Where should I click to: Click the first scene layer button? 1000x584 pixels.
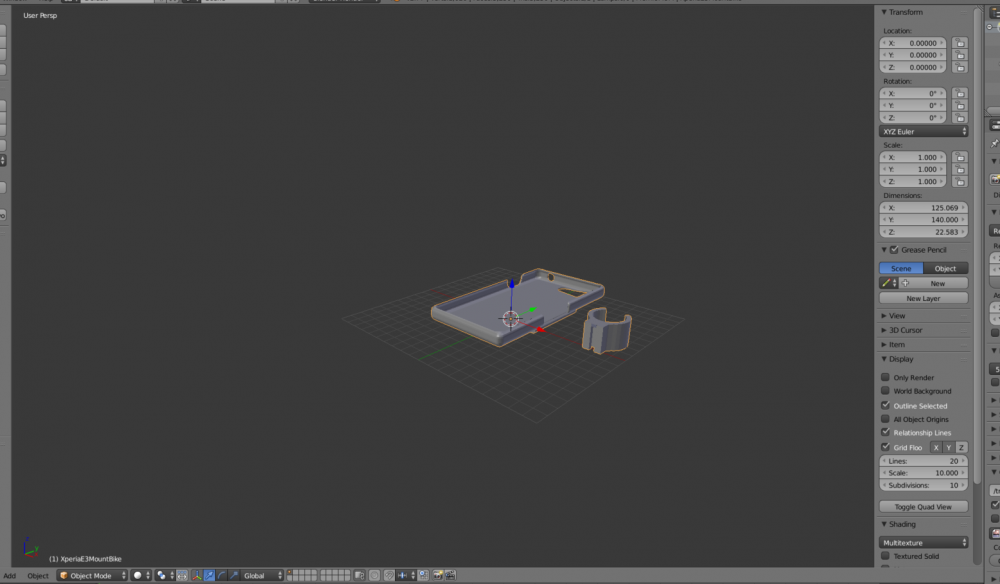292,573
